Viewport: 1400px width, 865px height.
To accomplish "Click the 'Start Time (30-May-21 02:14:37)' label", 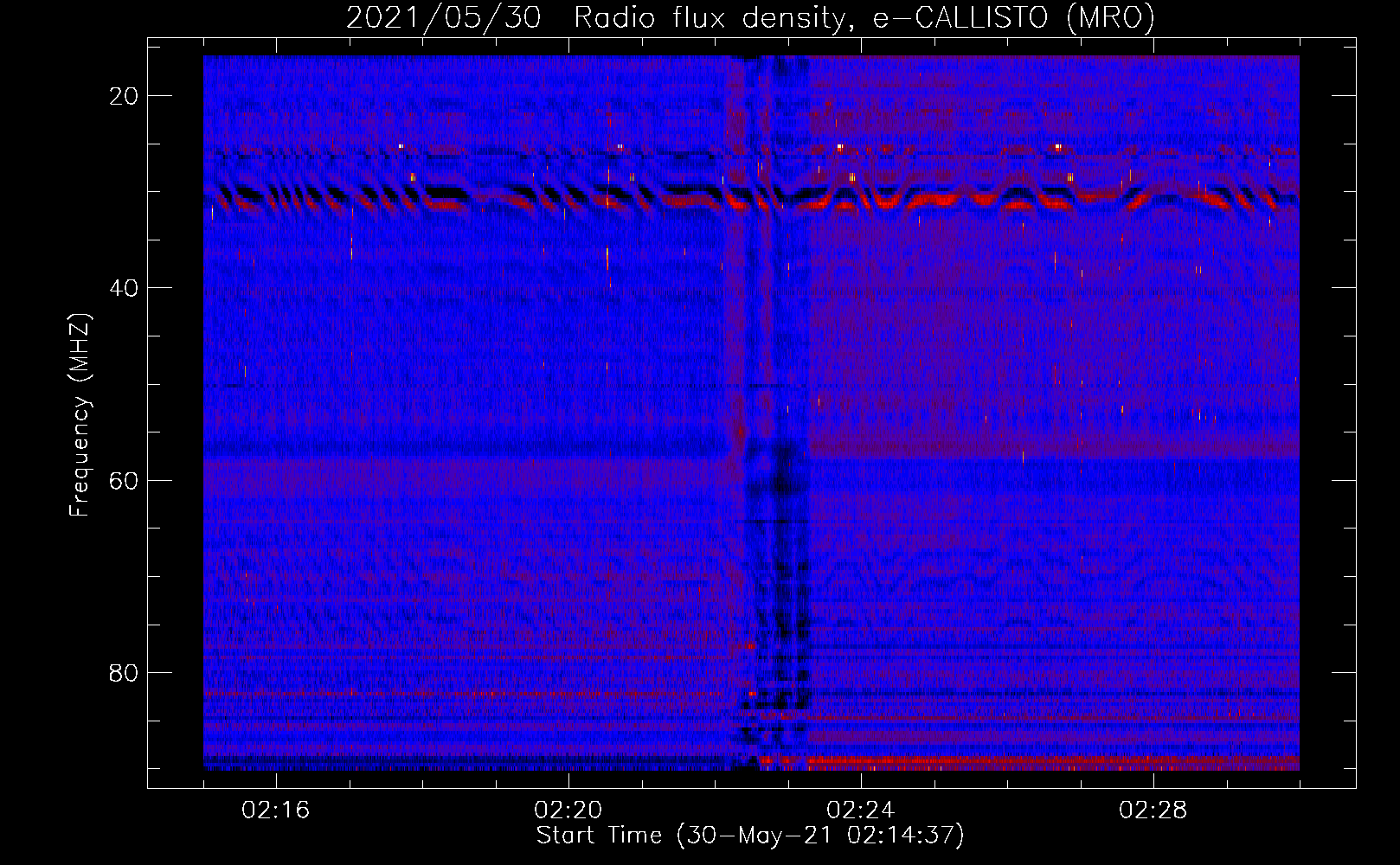I will tap(750, 836).
